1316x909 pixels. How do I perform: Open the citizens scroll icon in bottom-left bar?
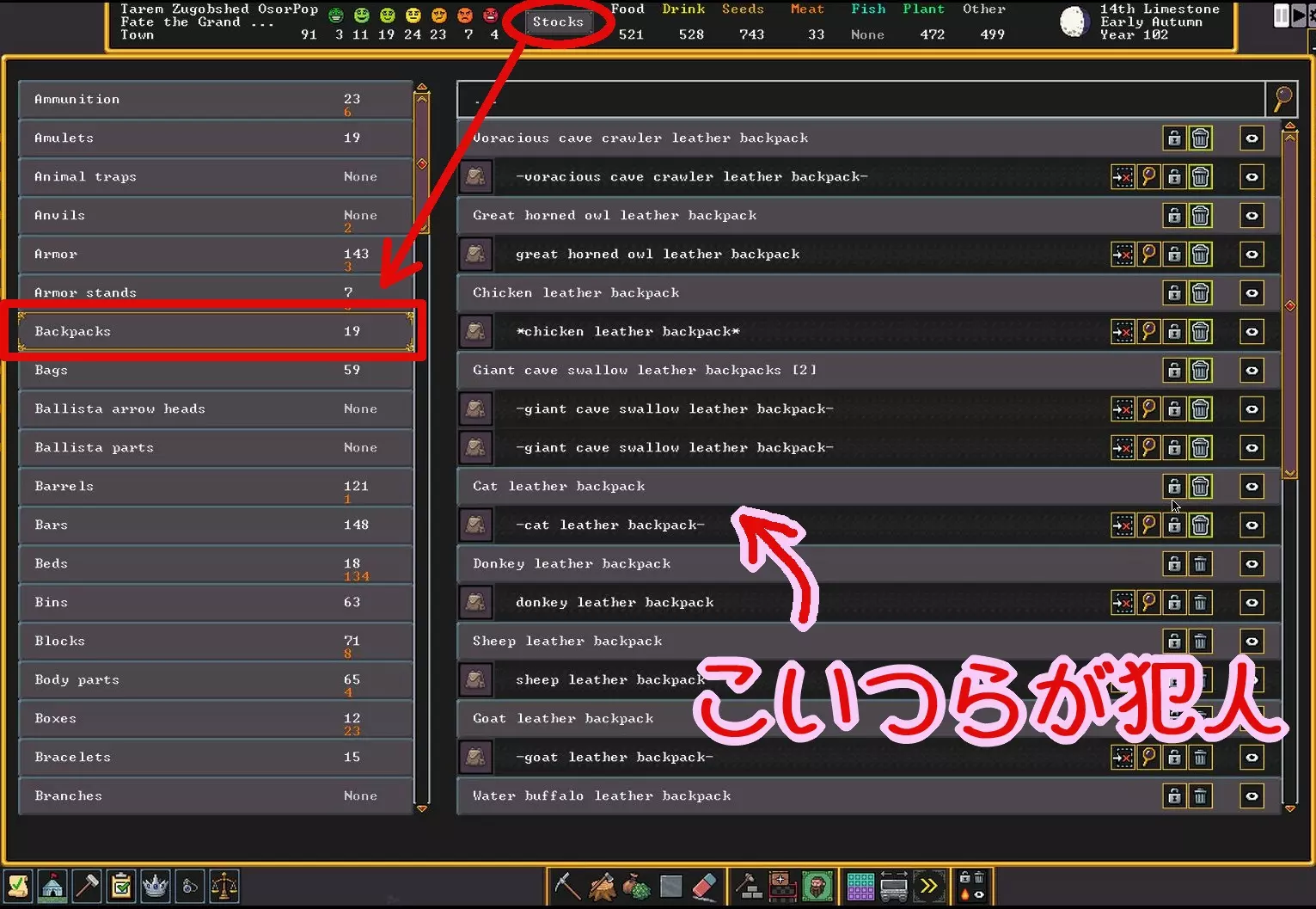tap(18, 886)
